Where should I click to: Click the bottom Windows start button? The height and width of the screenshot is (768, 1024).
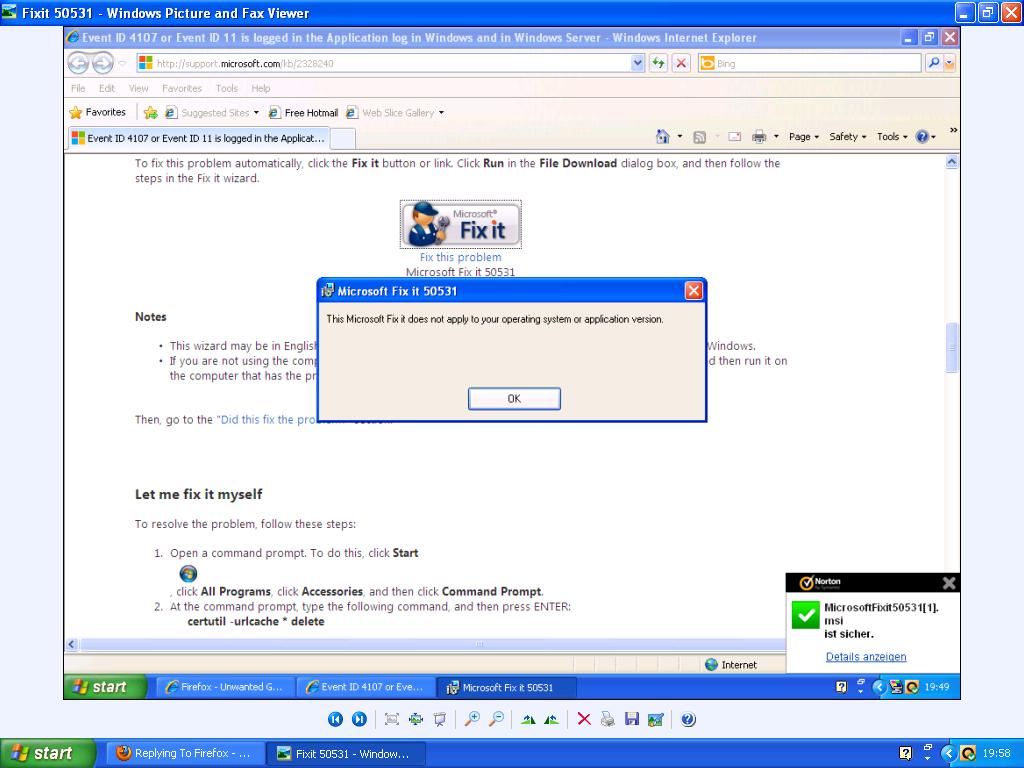(x=46, y=753)
